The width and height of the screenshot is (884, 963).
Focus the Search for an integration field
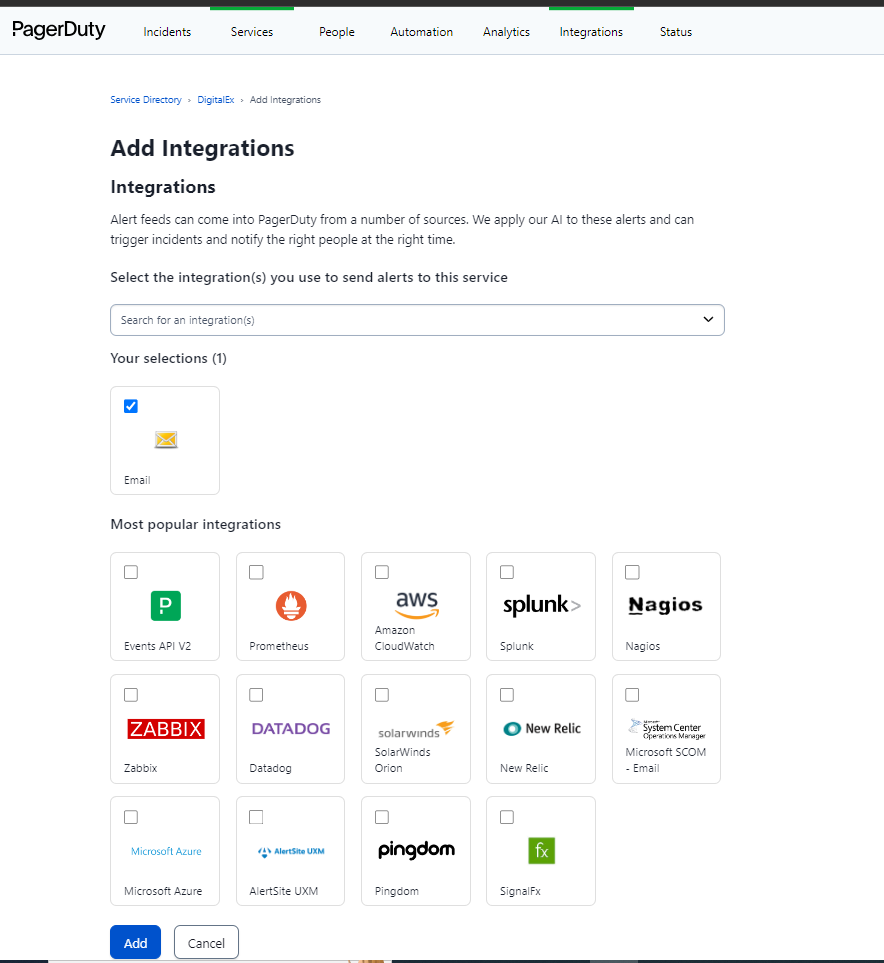(x=400, y=320)
